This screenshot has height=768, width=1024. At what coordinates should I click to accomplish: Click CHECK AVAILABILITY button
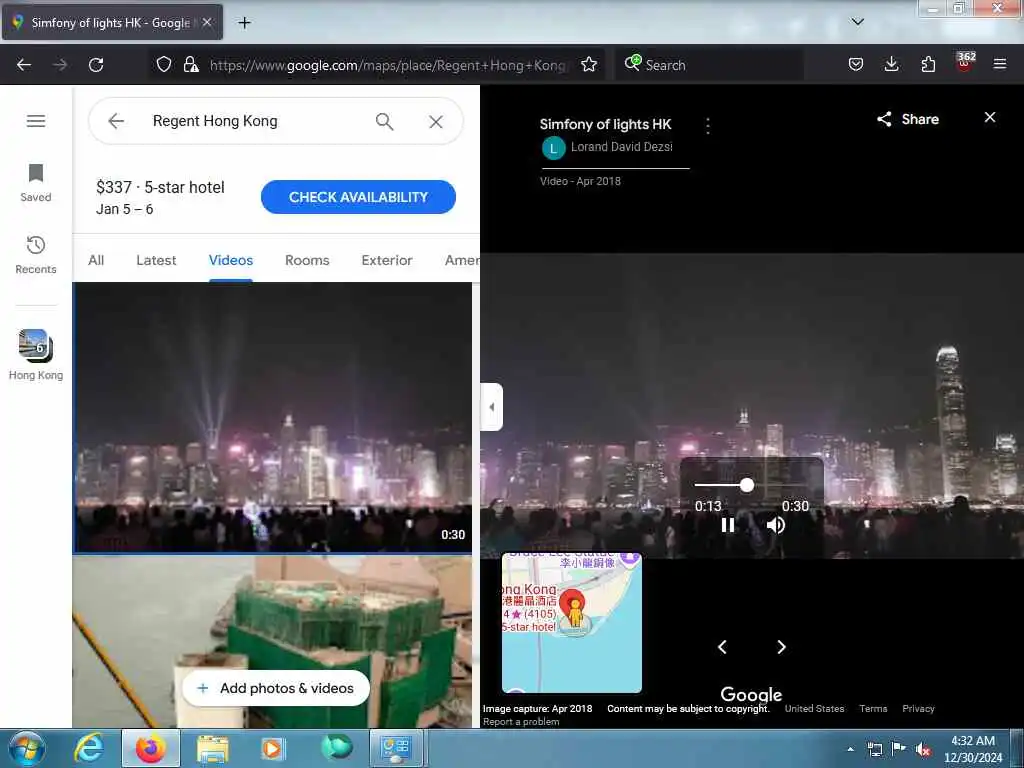click(x=358, y=197)
